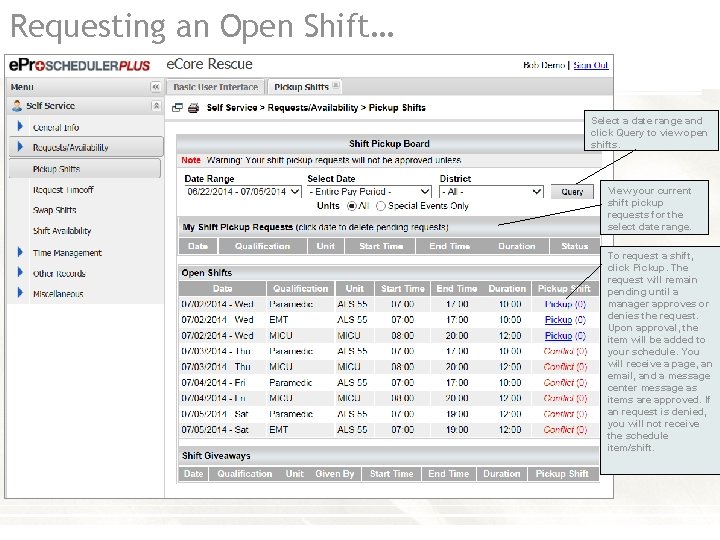Switch to the Basic User Interface tab
The height and width of the screenshot is (540, 720).
coord(215,87)
